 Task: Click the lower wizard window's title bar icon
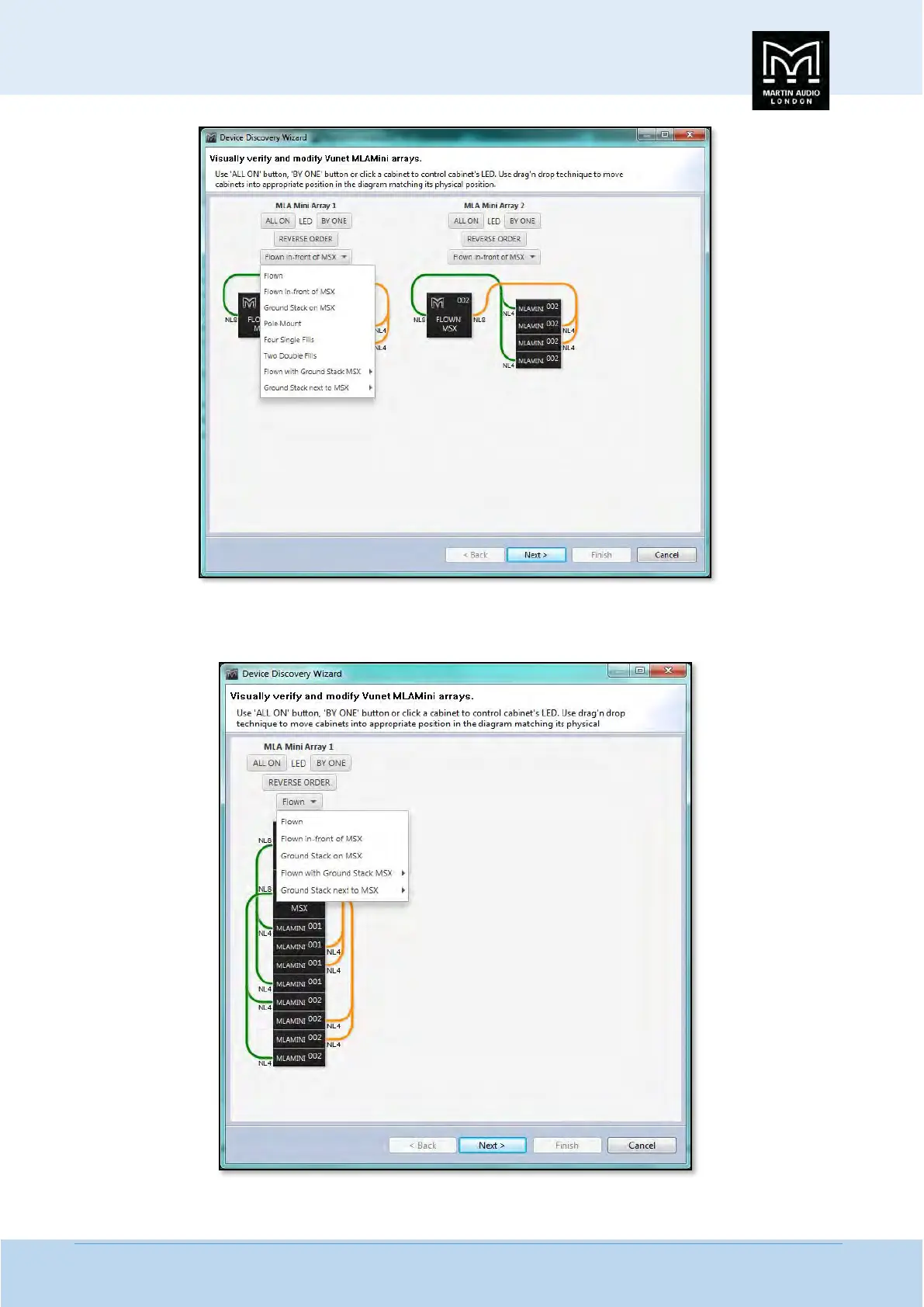pyautogui.click(x=231, y=674)
